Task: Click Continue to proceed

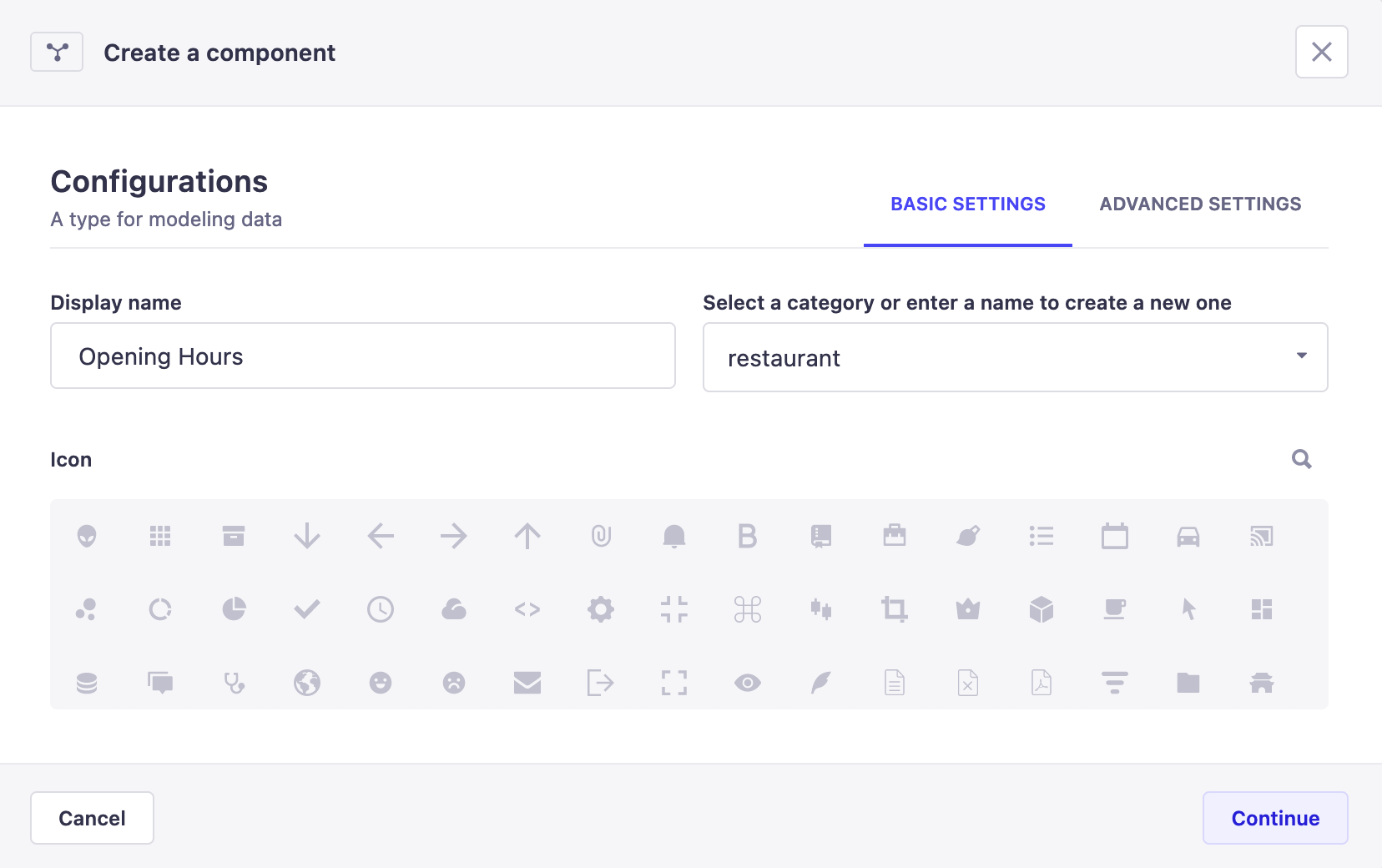Action: [x=1274, y=818]
